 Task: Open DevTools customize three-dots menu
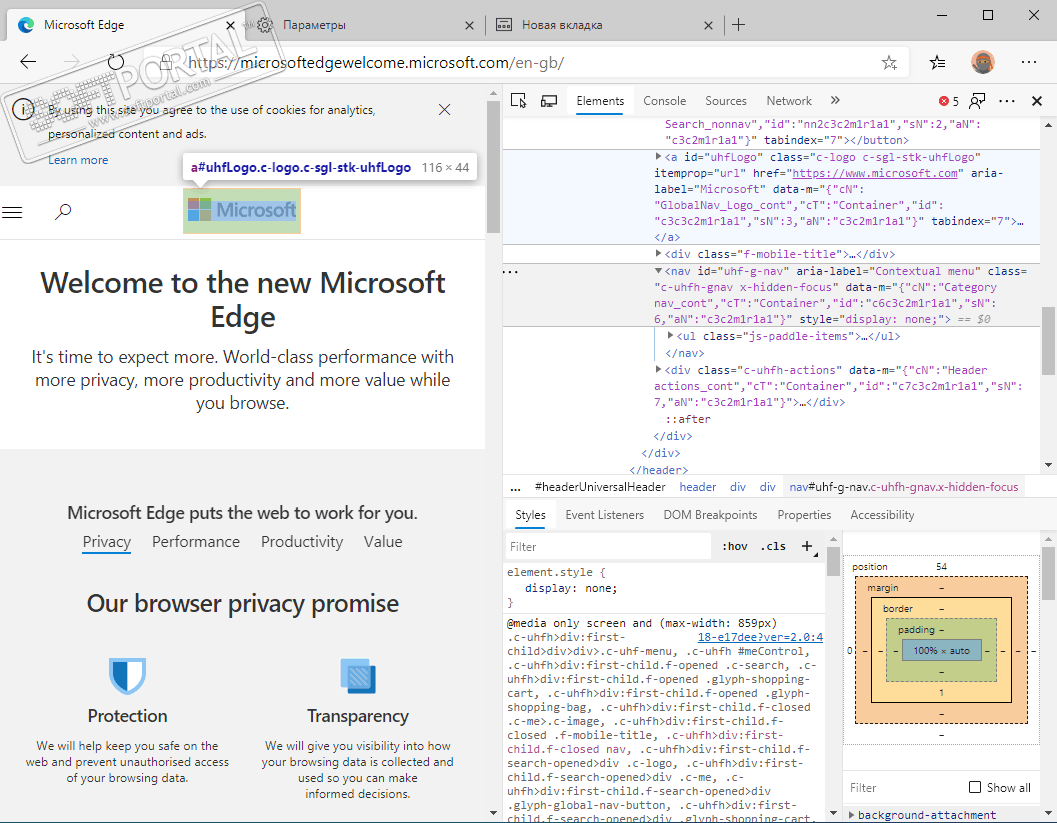(1007, 100)
